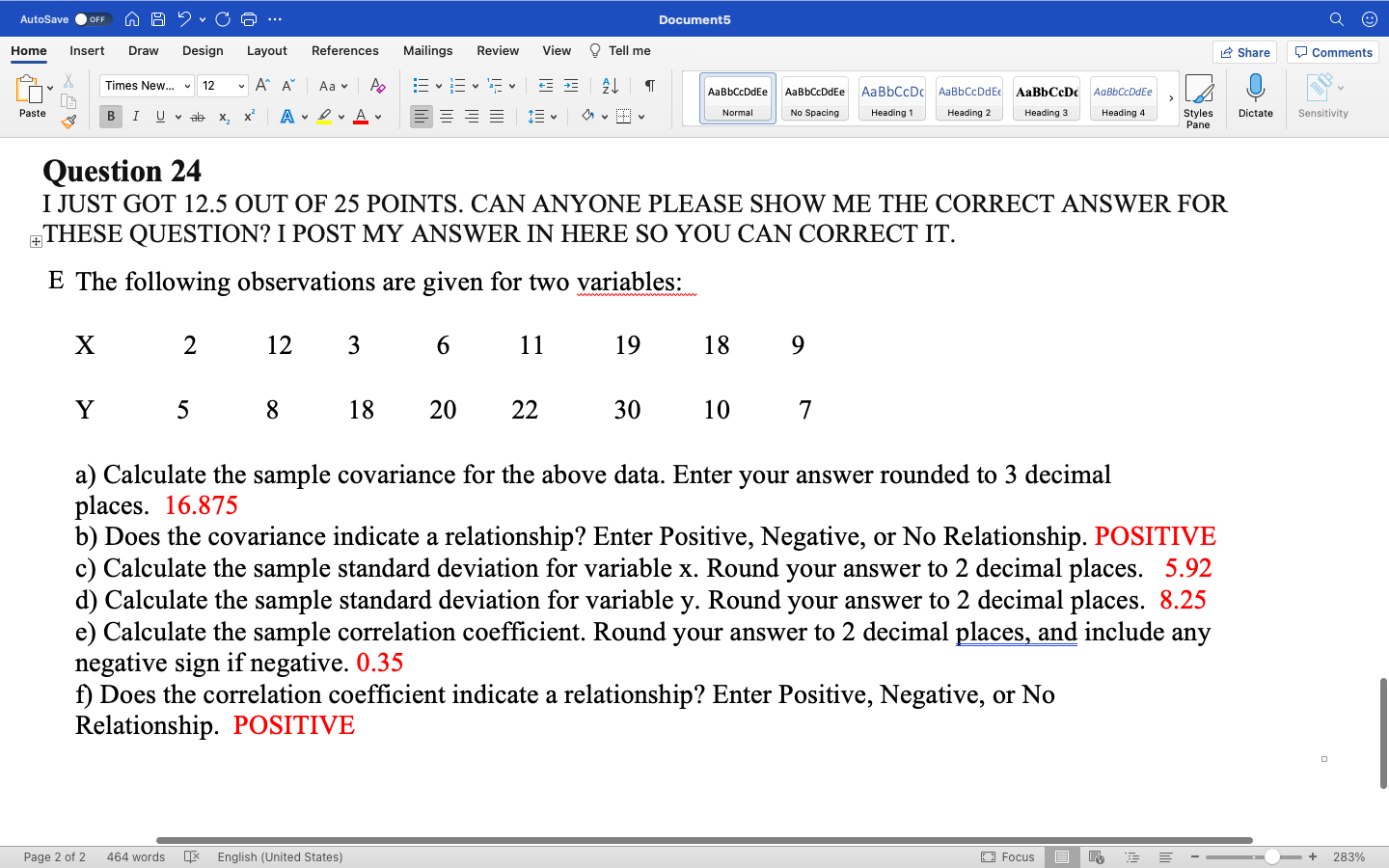1389x868 pixels.
Task: Toggle strikethrough formatting
Action: click(x=198, y=117)
